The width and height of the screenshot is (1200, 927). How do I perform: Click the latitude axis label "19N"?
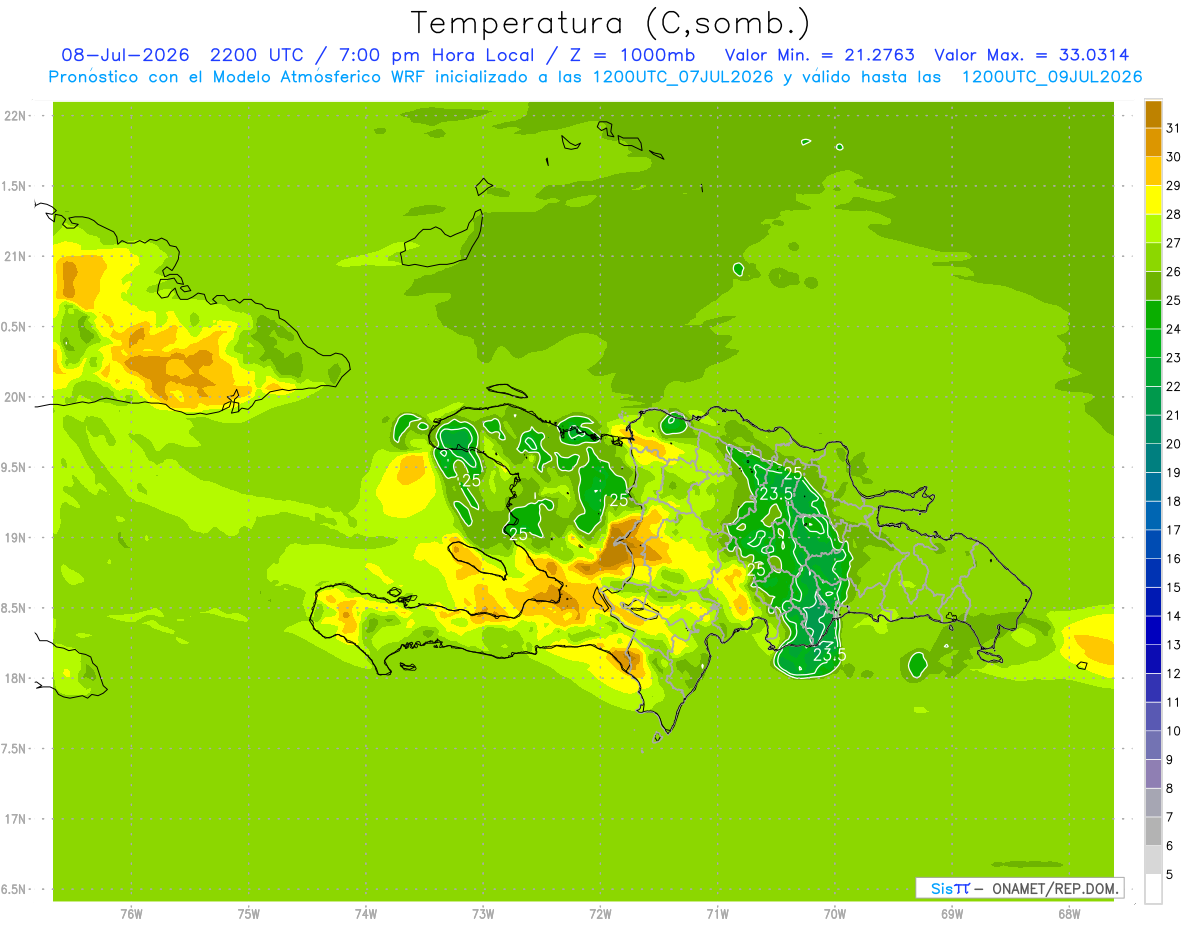click(x=14, y=538)
